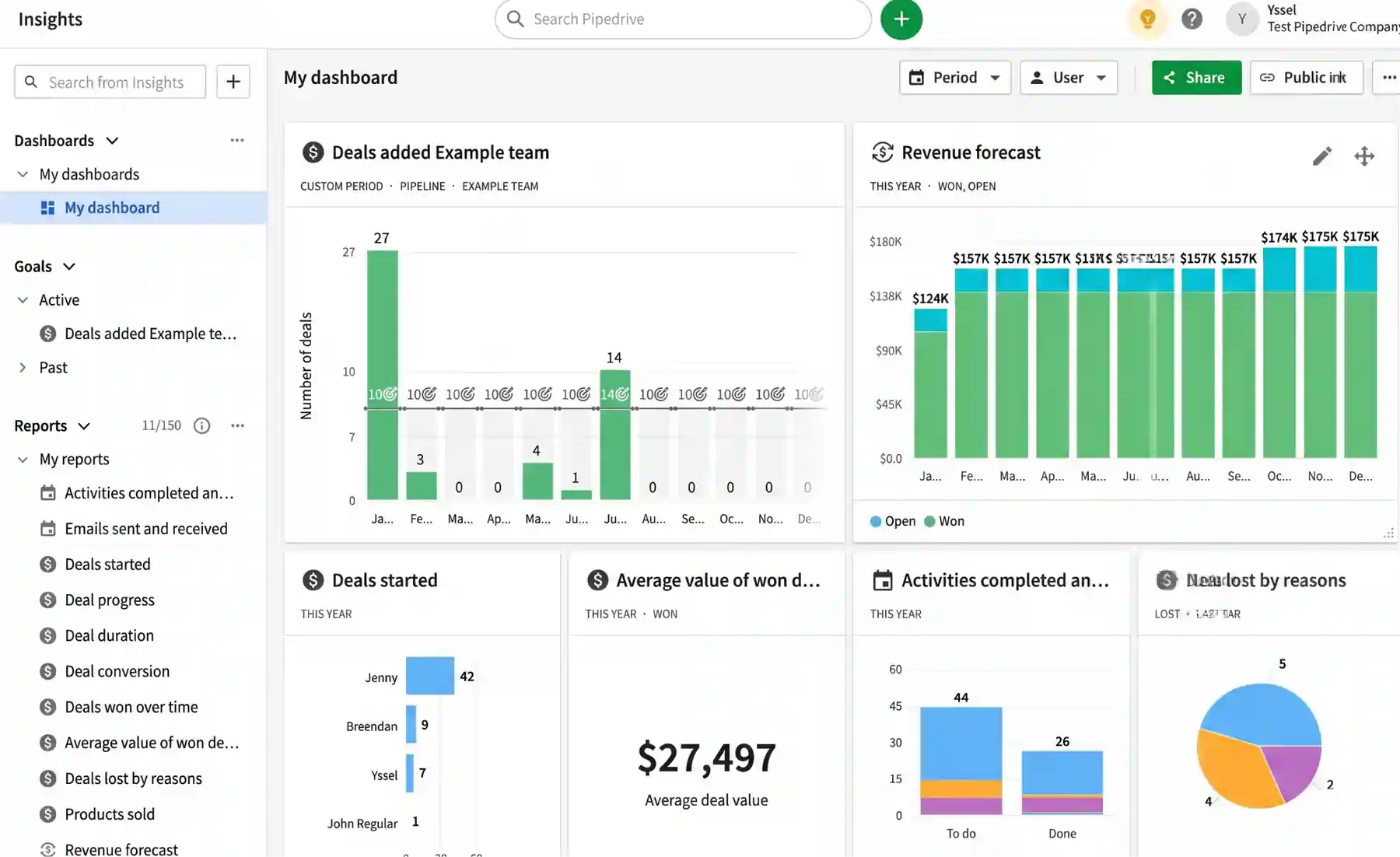Click the January bar showing 27 deals
Viewport: 1400px width, 857px height.
point(383,375)
